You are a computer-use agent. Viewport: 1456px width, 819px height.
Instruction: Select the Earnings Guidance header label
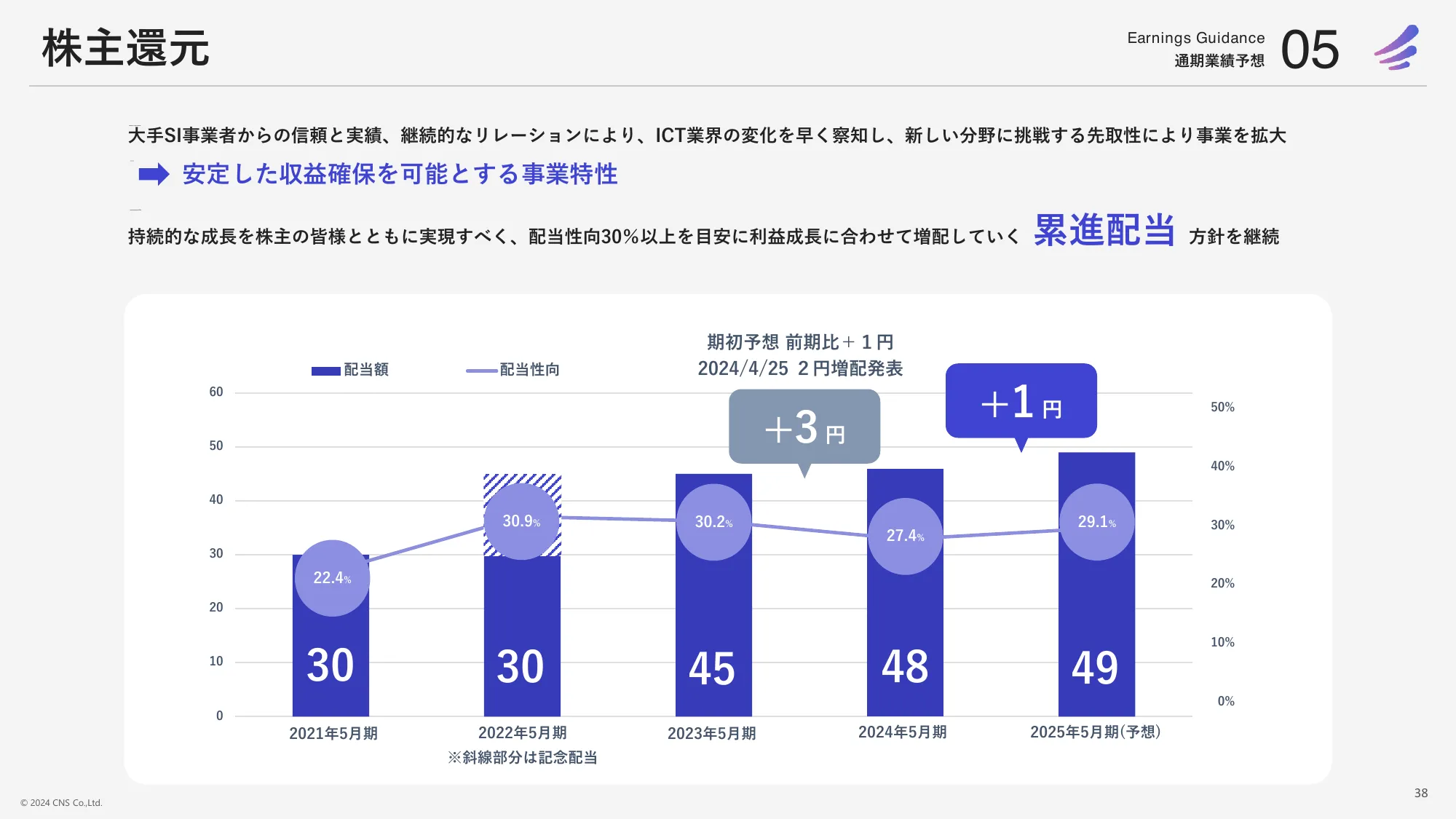click(1196, 39)
